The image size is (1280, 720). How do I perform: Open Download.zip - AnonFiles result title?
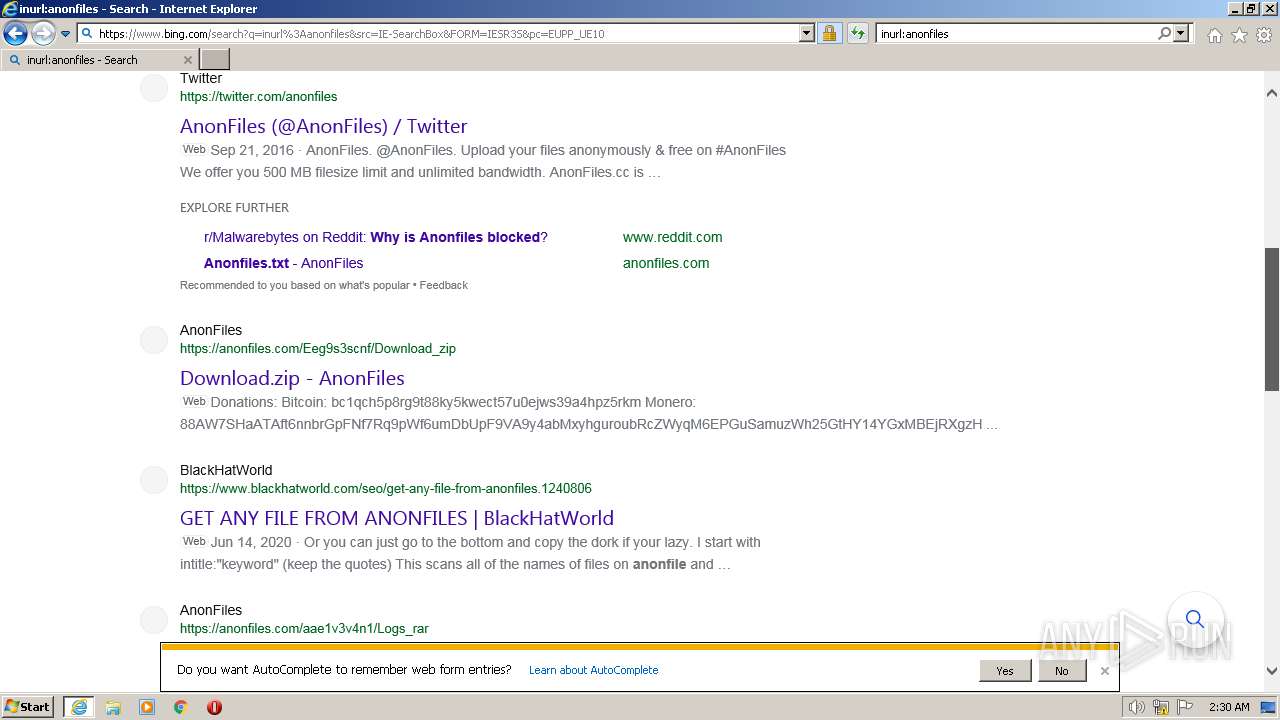tap(292, 378)
